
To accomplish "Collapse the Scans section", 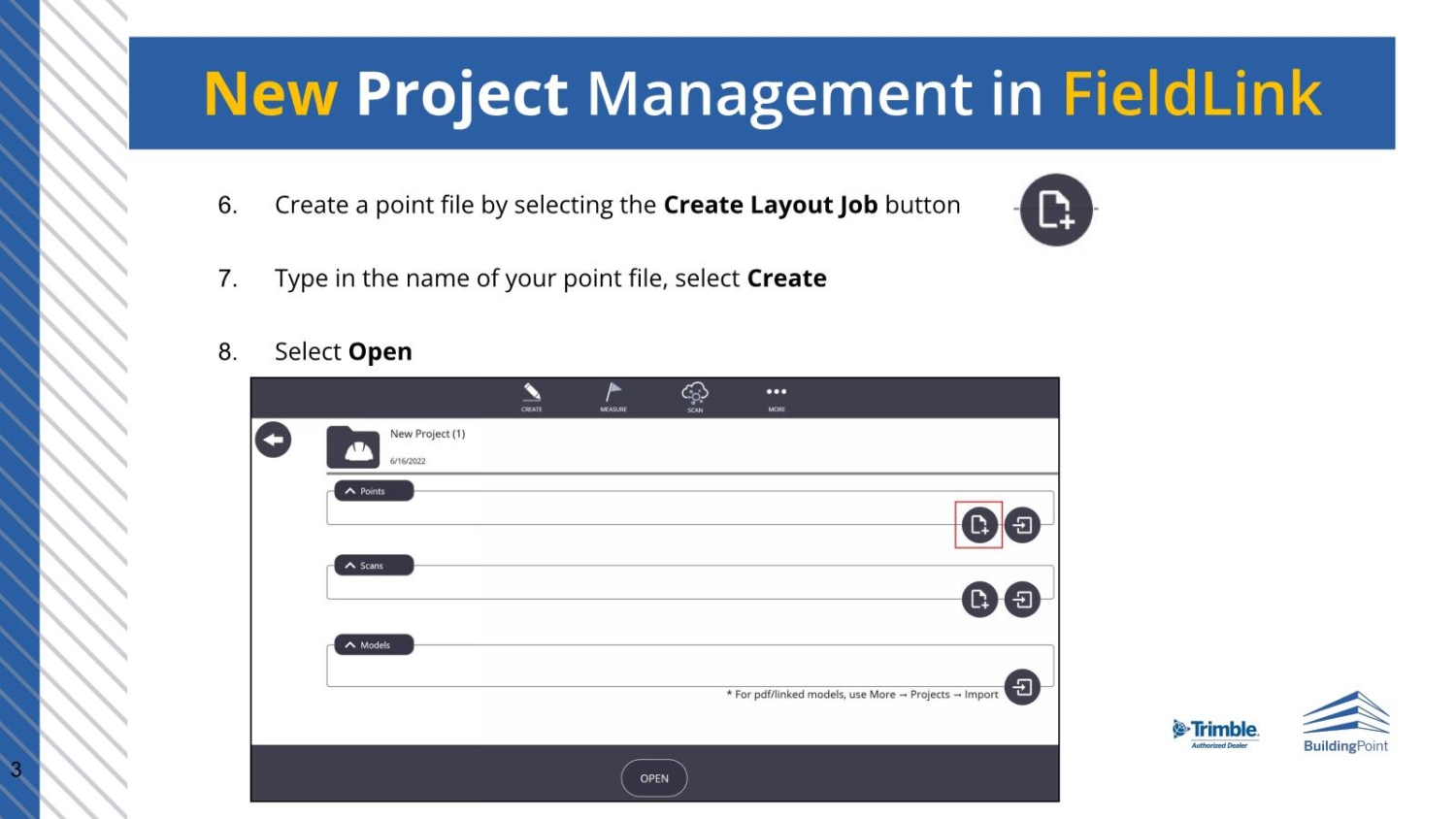I will [x=374, y=565].
